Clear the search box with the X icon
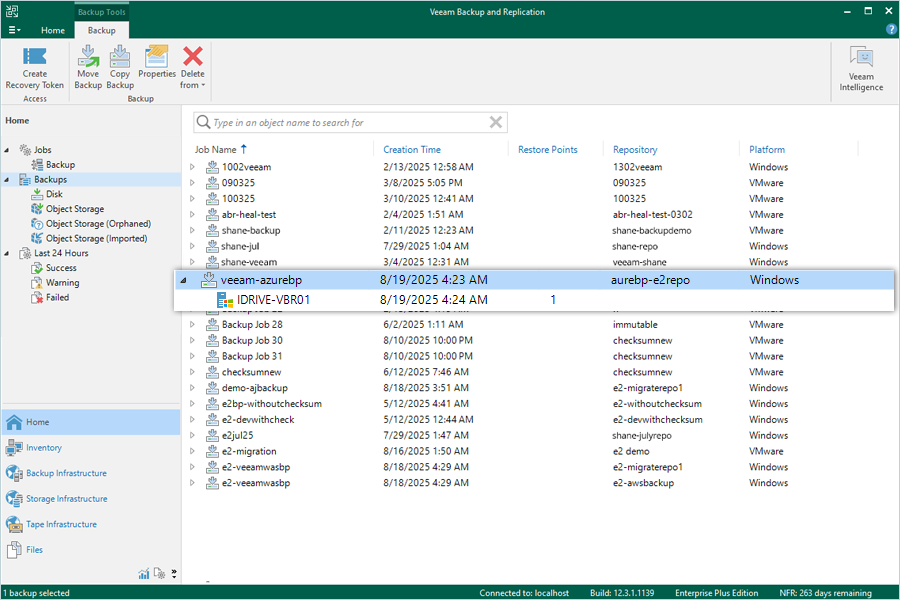Image resolution: width=900 pixels, height=600 pixels. click(496, 122)
